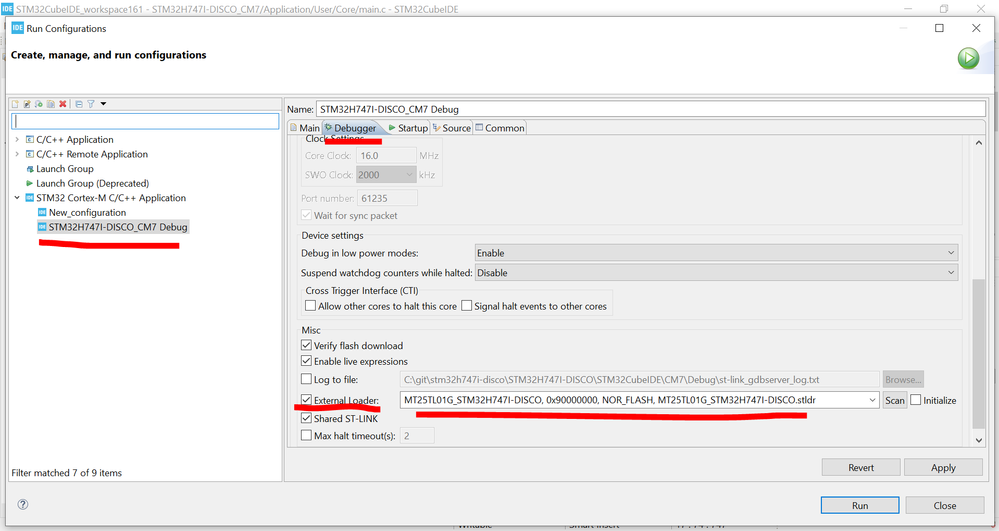
Task: Click the Max halt timeout value field
Action: (x=417, y=436)
